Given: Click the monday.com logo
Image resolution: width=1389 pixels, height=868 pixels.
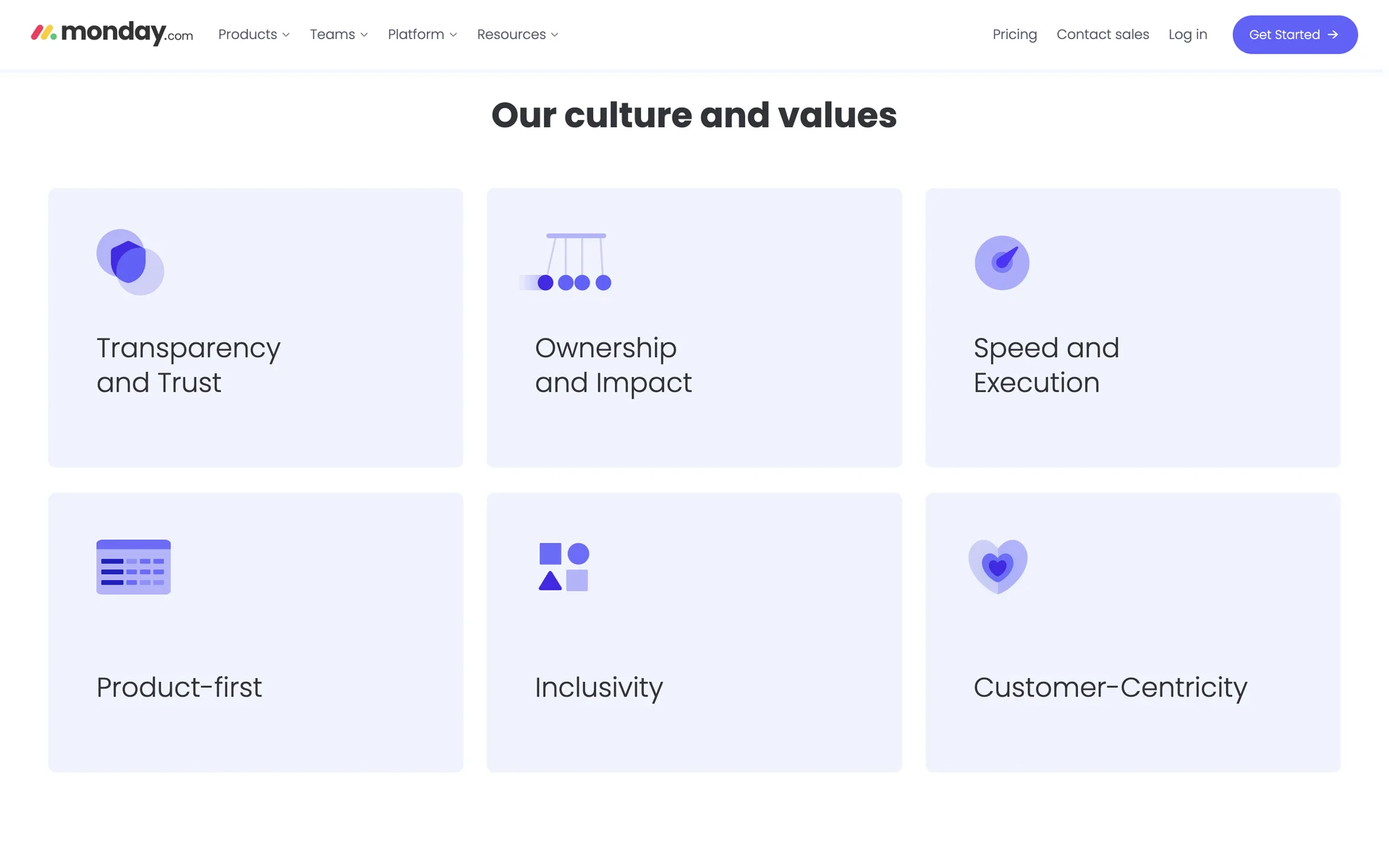Looking at the screenshot, I should coord(112,33).
